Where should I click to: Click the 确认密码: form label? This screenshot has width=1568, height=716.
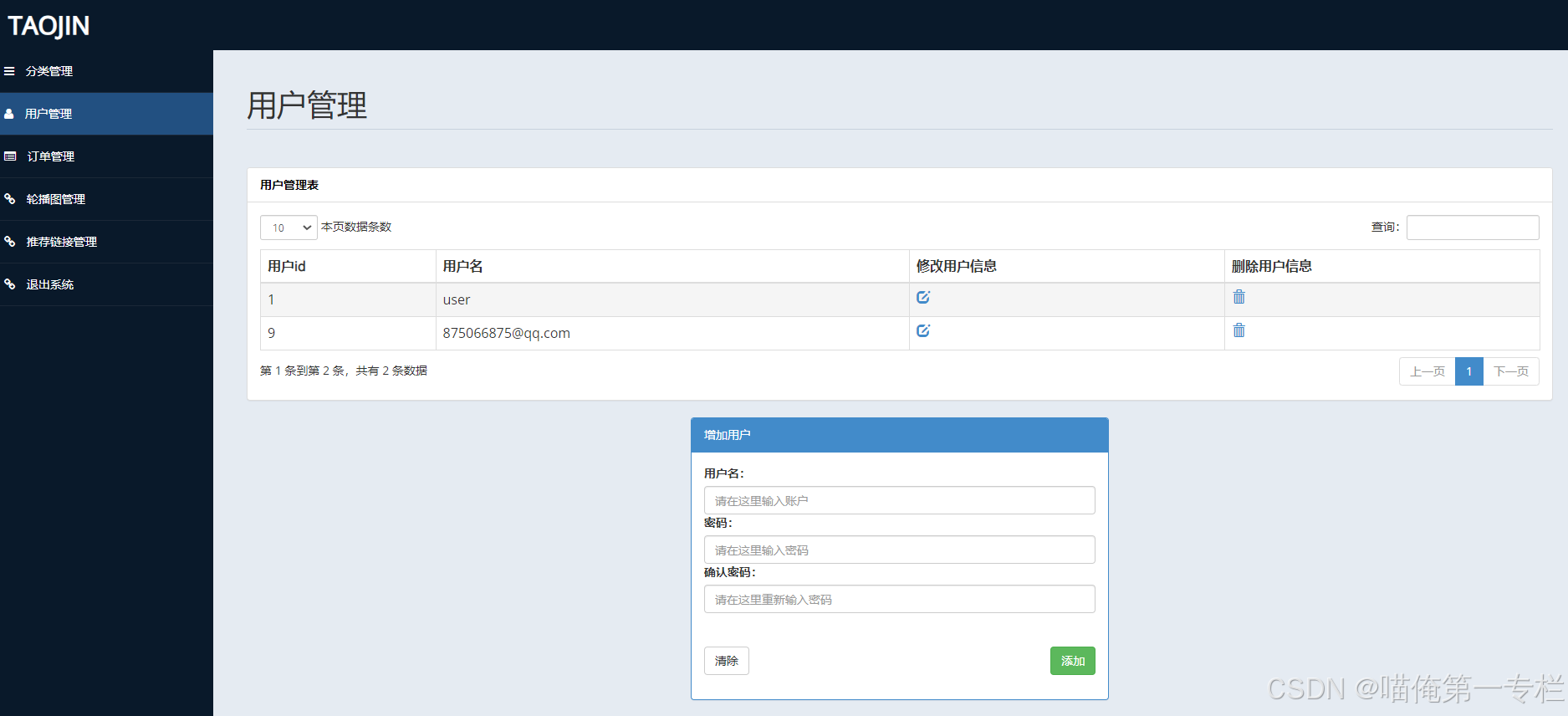730,572
